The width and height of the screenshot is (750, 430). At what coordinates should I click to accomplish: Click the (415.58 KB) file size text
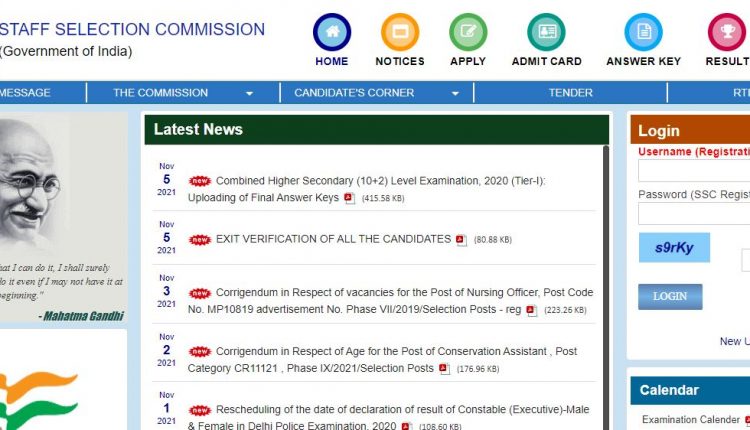click(x=383, y=198)
